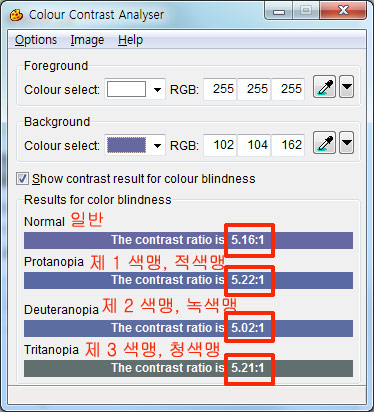Open background eyedropper options dropdown arrow
Screen dimensions: 374x412
(347, 143)
